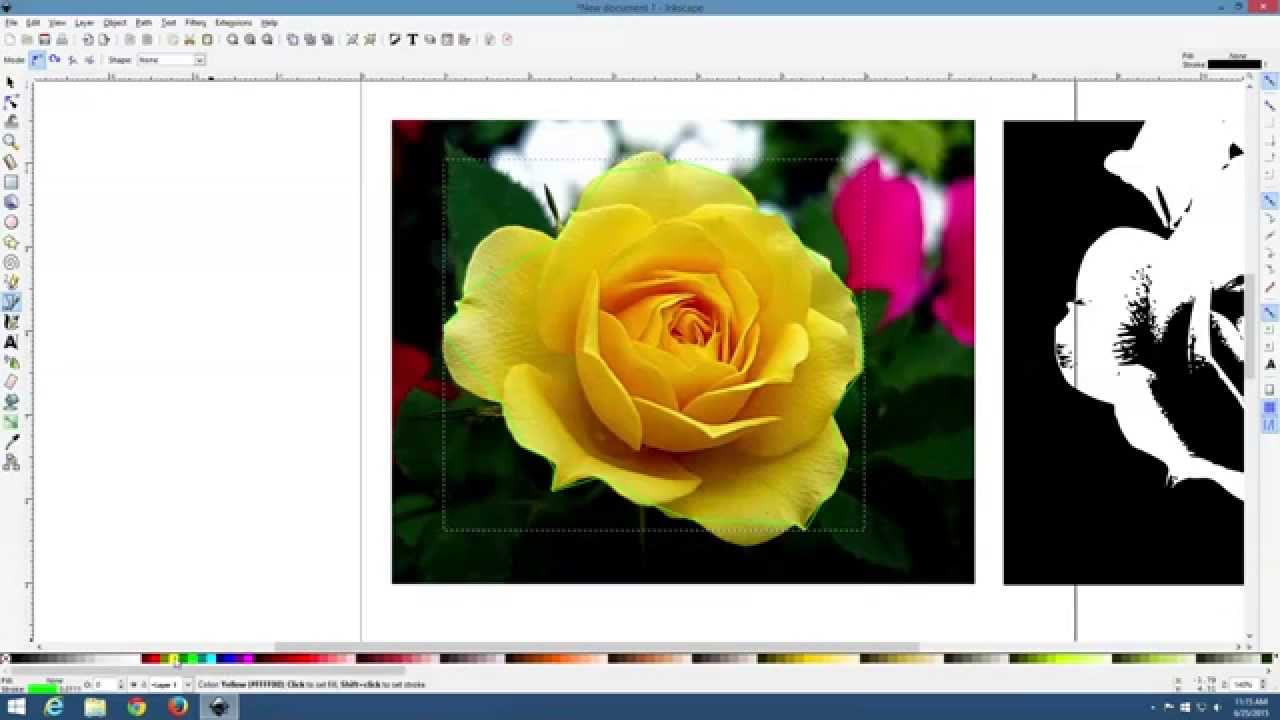Select the Star and polygon tool

[x=11, y=242]
